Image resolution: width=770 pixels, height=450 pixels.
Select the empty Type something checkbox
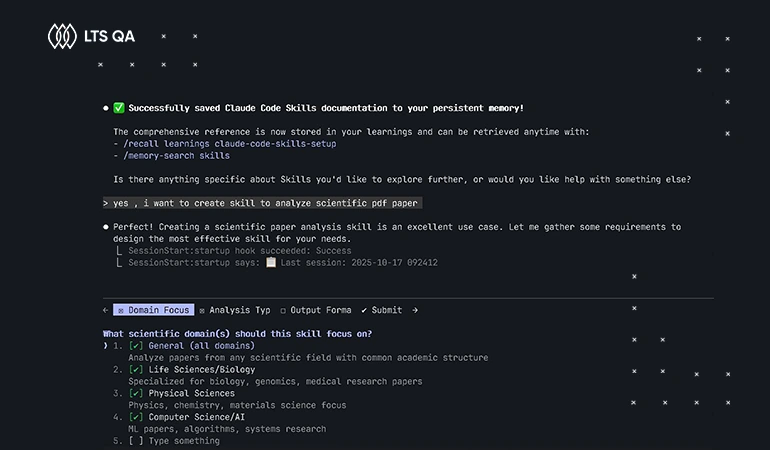pos(136,441)
